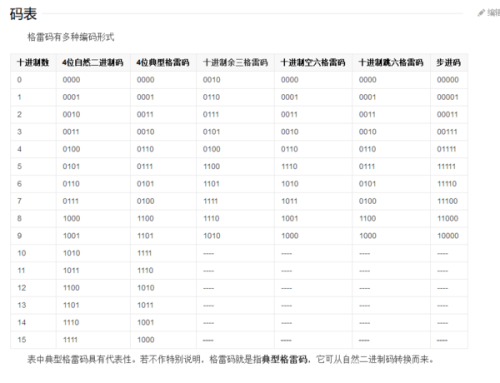Click decimal number 15 in first column
Viewport: 500px width, 383px height.
(22, 340)
